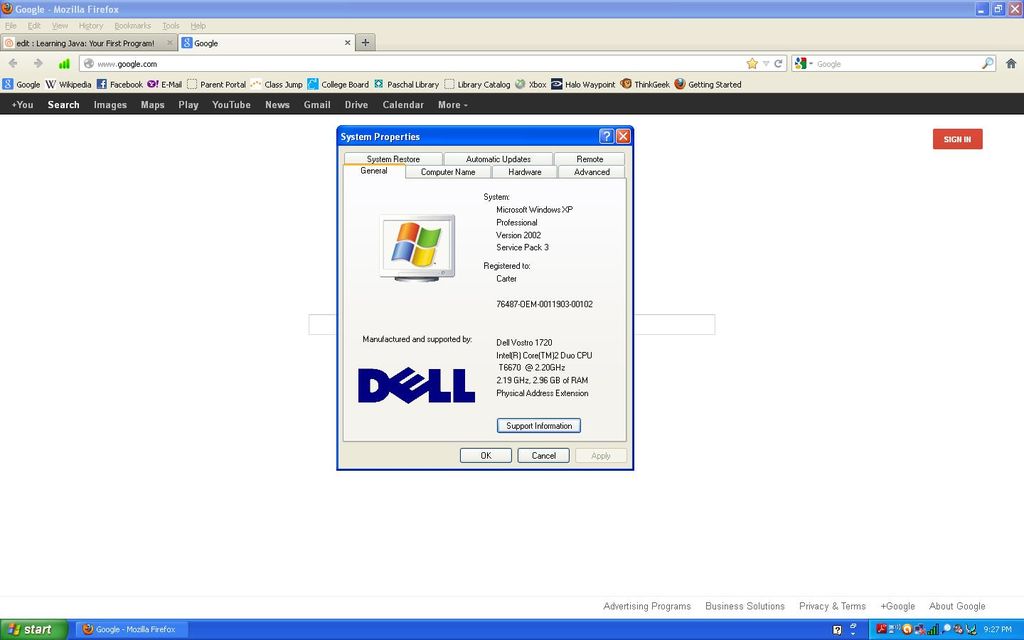Open the Library Catalog bookmark
This screenshot has width=1024, height=640.
(x=477, y=84)
